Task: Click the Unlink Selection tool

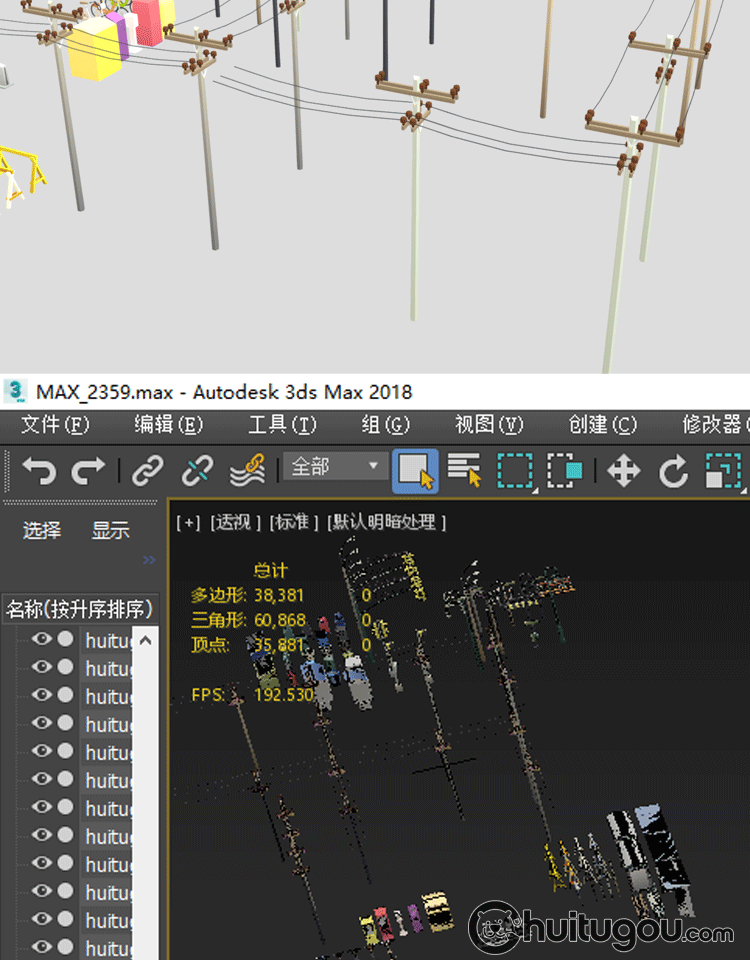Action: (x=197, y=470)
